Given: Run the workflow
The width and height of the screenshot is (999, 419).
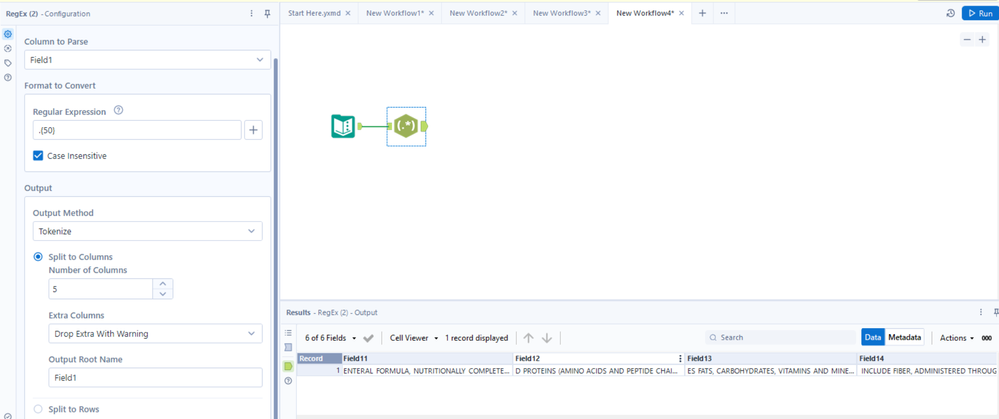Looking at the screenshot, I should pos(979,13).
